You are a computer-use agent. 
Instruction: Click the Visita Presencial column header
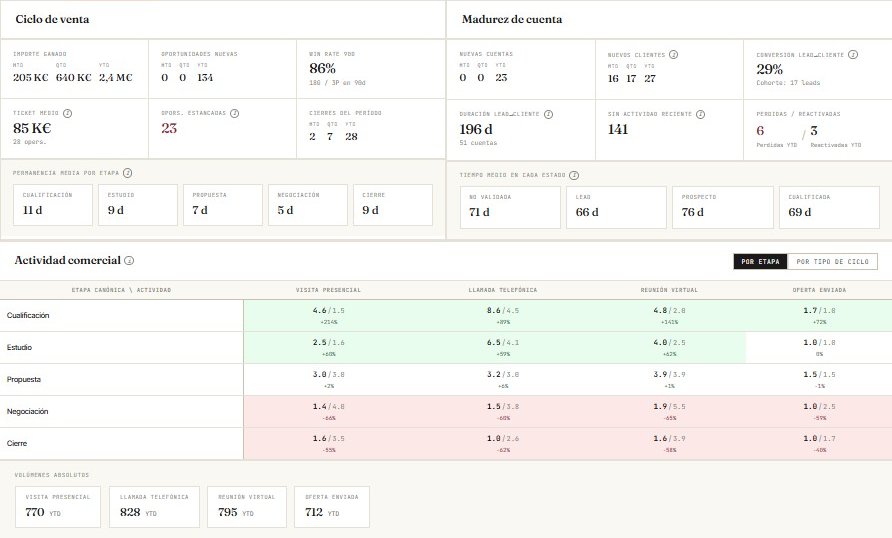click(x=328, y=290)
